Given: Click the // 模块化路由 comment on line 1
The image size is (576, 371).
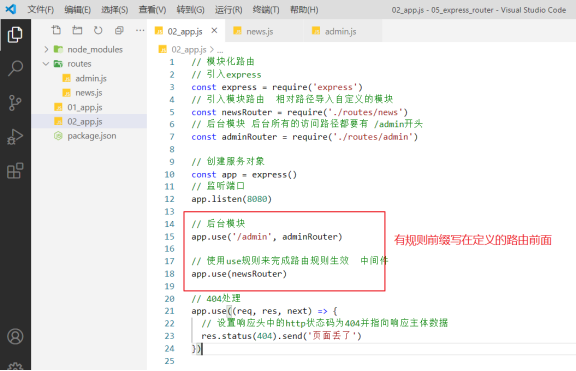Looking at the screenshot, I should (x=223, y=61).
